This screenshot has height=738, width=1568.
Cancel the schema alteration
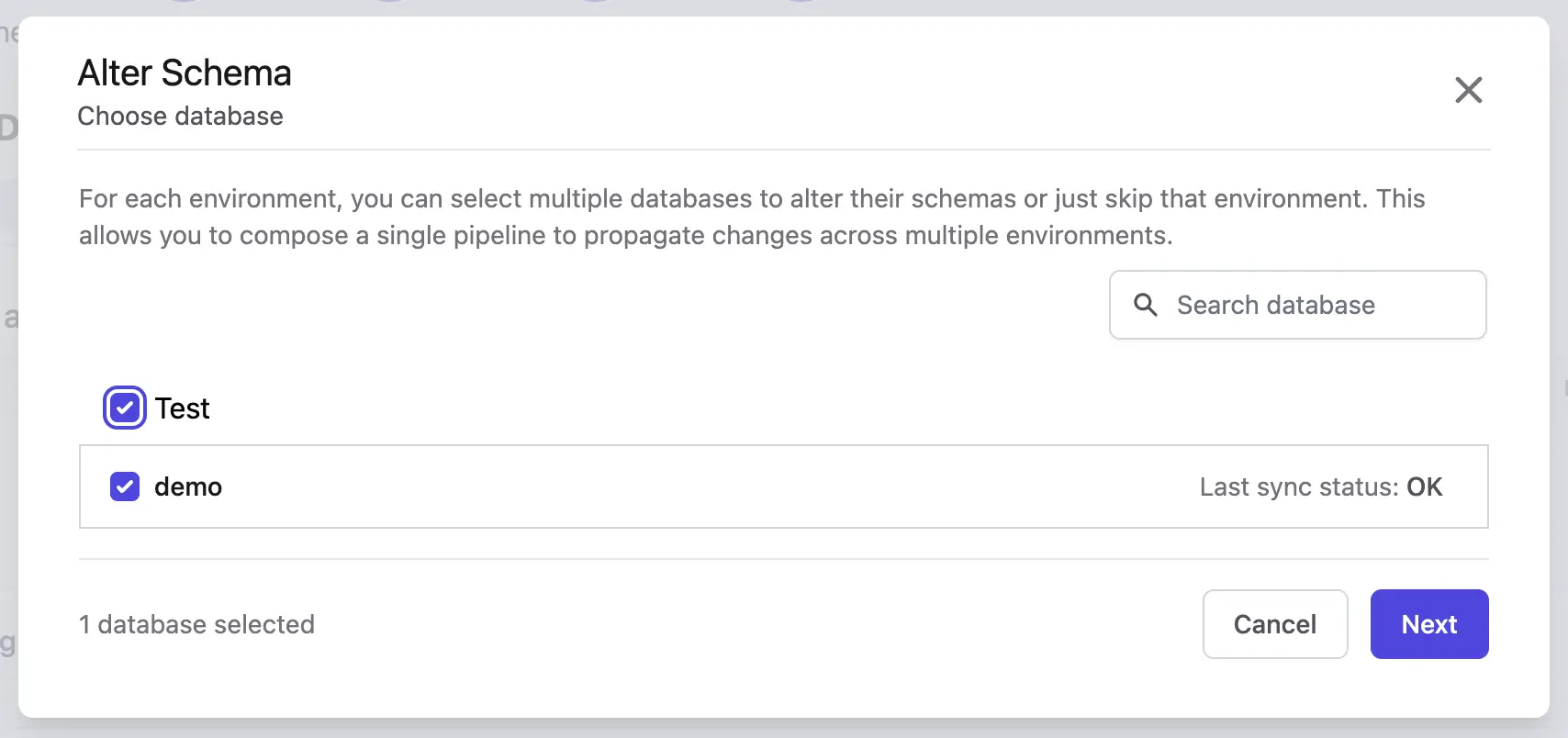[1275, 624]
